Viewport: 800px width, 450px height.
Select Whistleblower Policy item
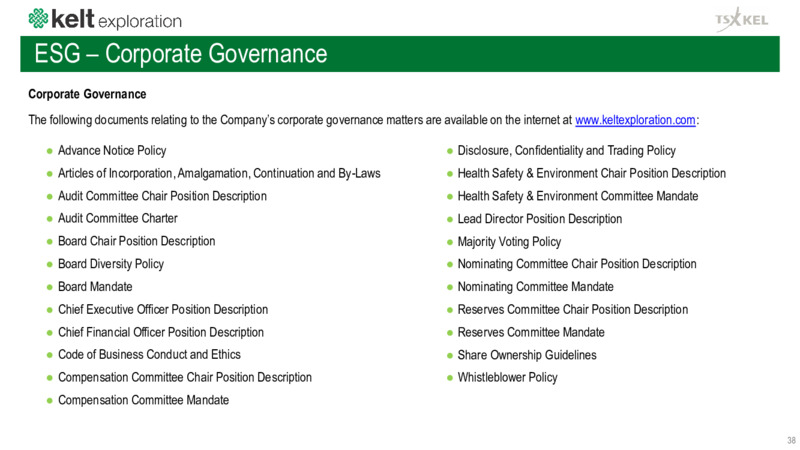click(x=507, y=378)
